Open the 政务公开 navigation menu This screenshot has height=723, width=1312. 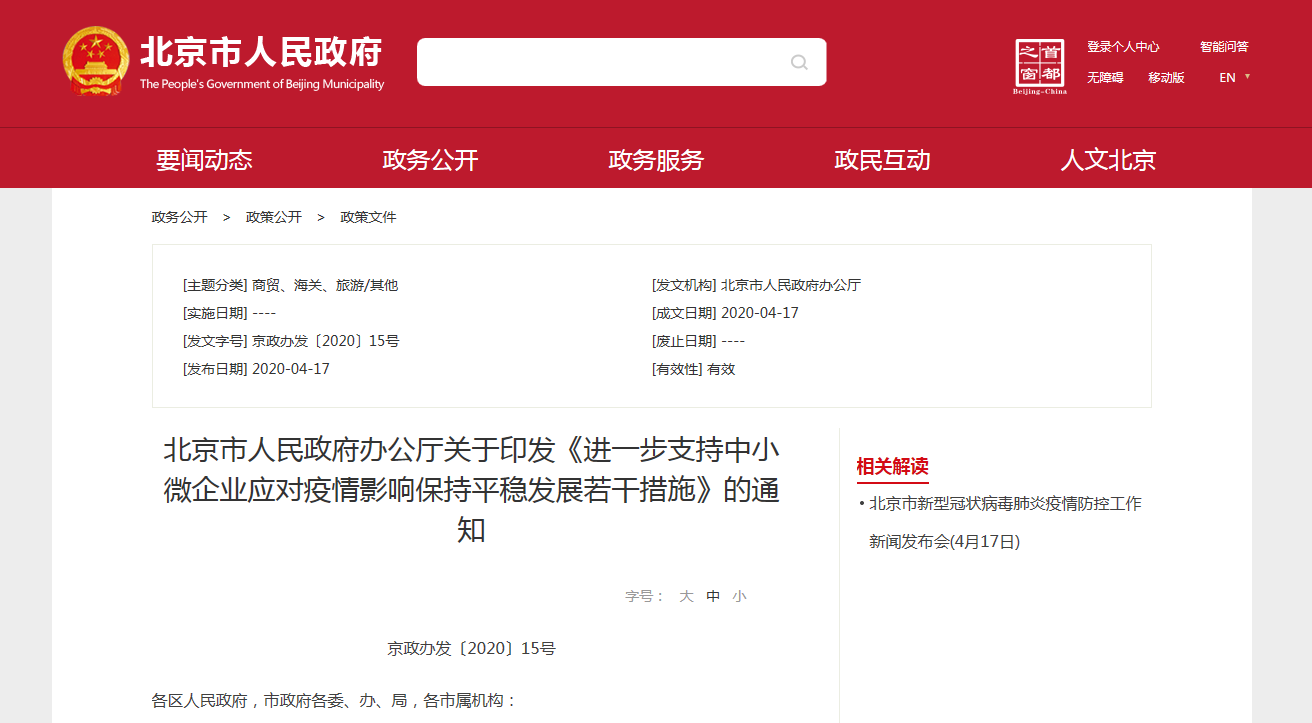click(x=430, y=160)
